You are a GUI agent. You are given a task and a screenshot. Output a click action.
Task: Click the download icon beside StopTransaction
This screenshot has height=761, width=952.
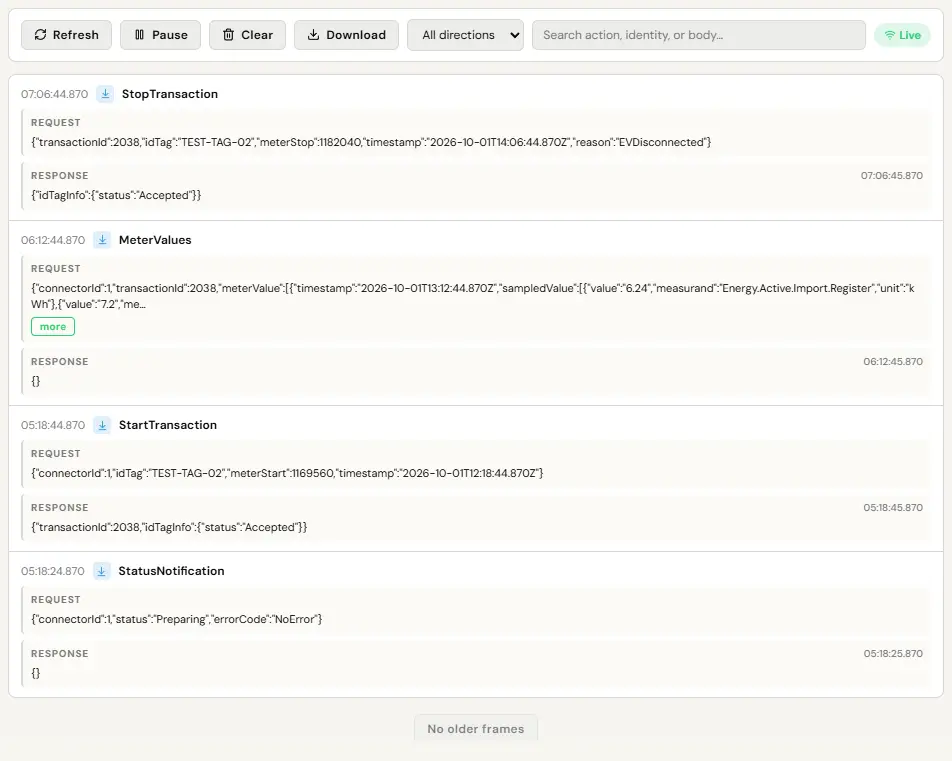coord(105,94)
